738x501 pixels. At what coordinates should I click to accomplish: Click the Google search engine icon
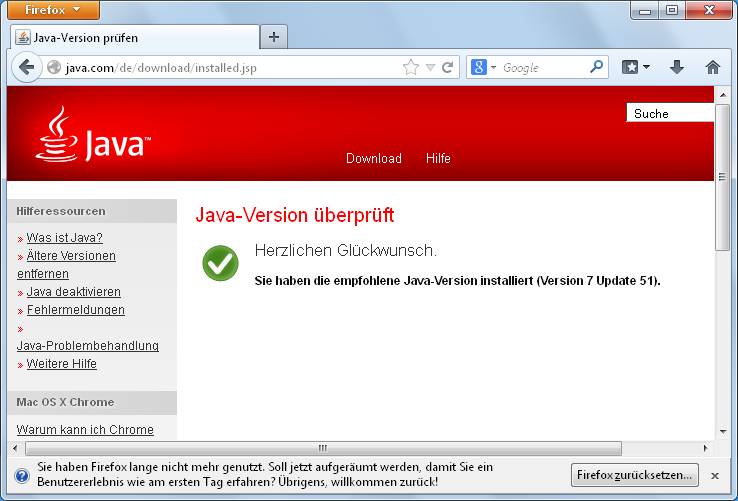(x=478, y=67)
